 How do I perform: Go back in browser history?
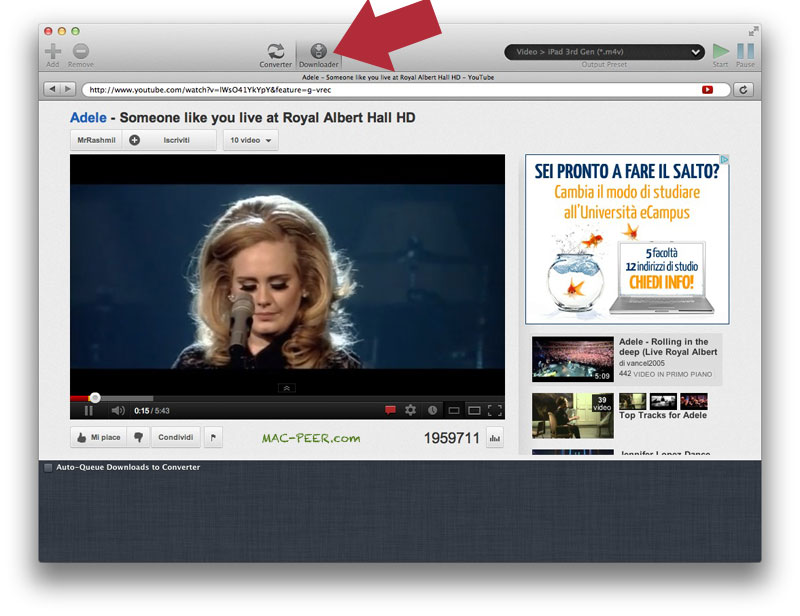(x=52, y=89)
